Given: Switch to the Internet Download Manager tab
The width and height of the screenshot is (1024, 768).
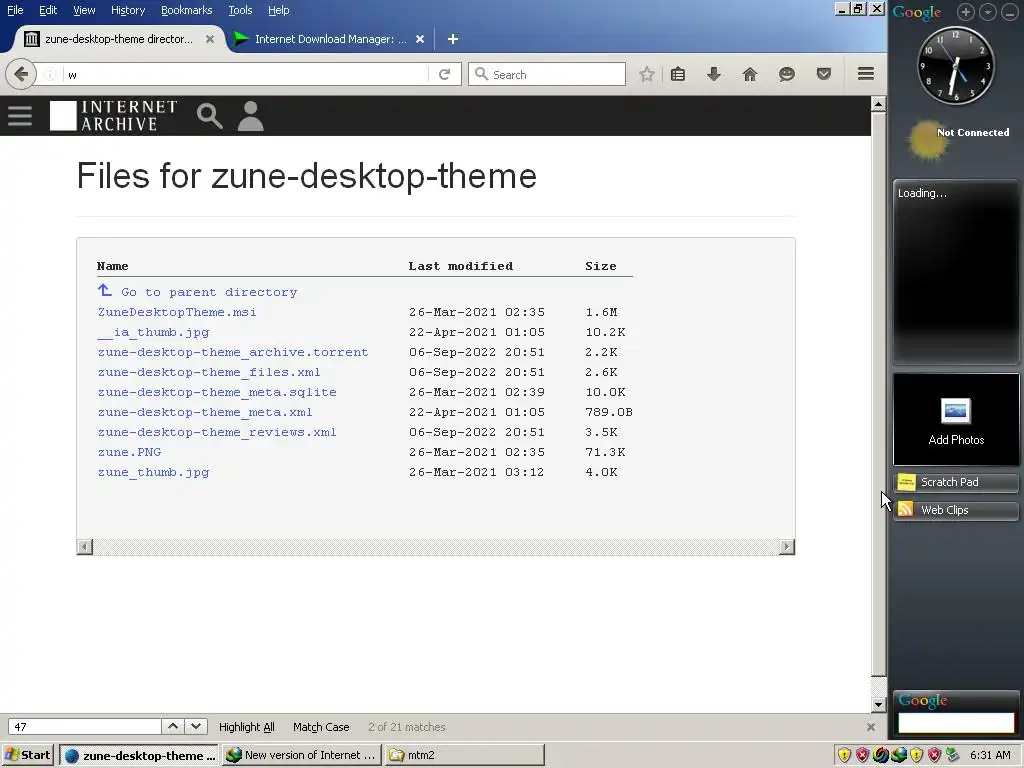Looking at the screenshot, I should tap(330, 39).
